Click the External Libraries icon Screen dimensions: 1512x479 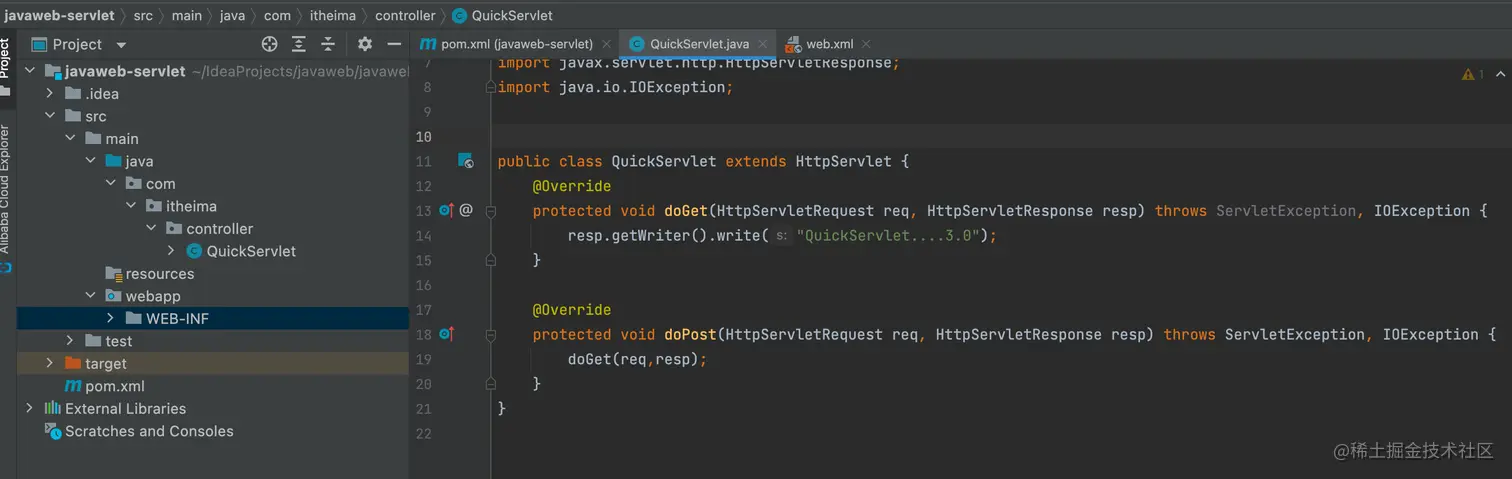(x=53, y=408)
